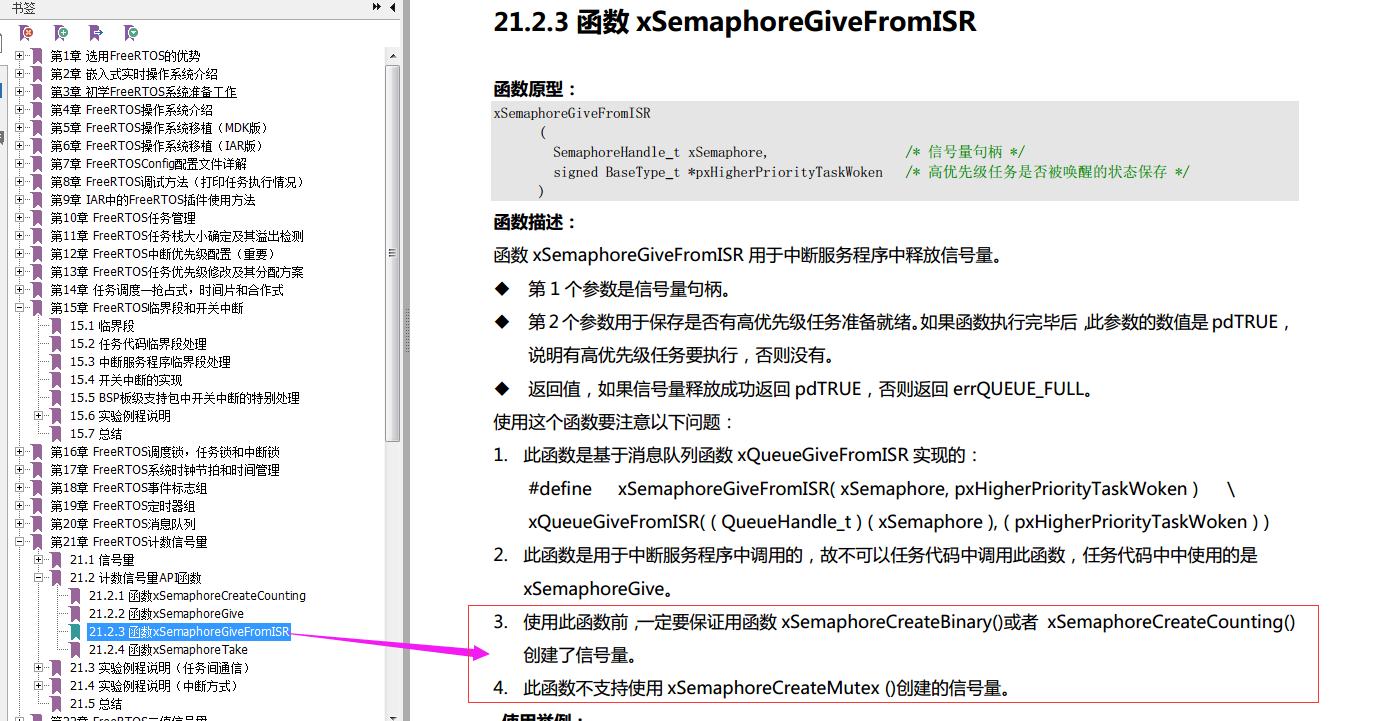Image resolution: width=1385 pixels, height=721 pixels.
Task: Collapse the bookmarks panel with the left-arrow icon
Action: (392, 7)
